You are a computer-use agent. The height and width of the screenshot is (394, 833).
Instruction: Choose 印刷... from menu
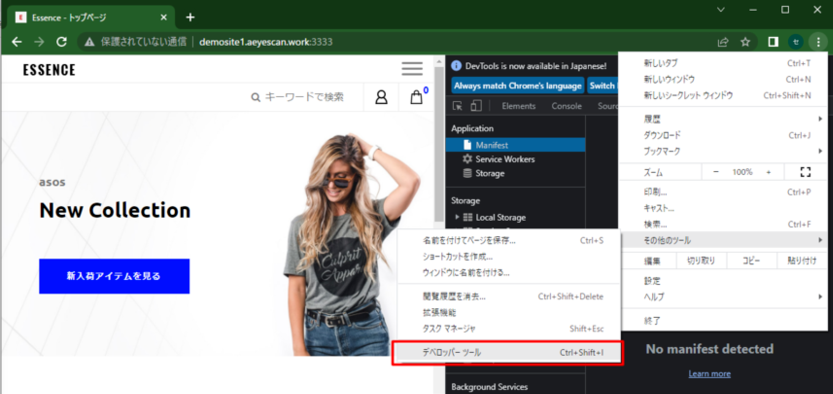[x=723, y=192]
